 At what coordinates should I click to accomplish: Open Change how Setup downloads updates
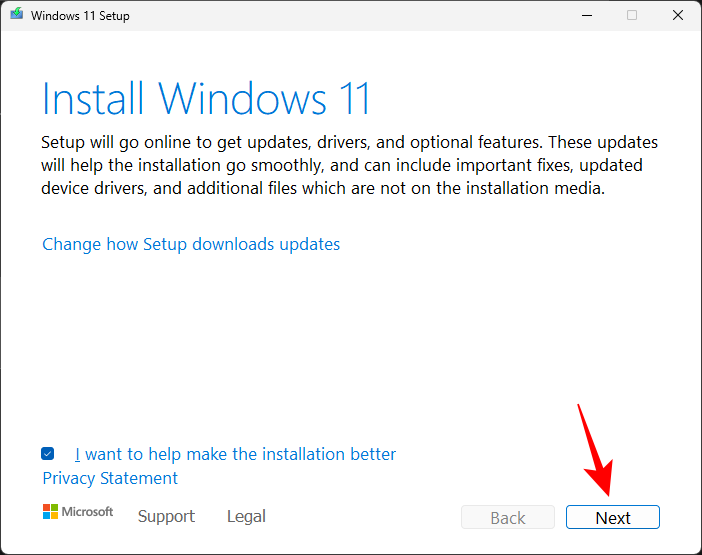191,244
